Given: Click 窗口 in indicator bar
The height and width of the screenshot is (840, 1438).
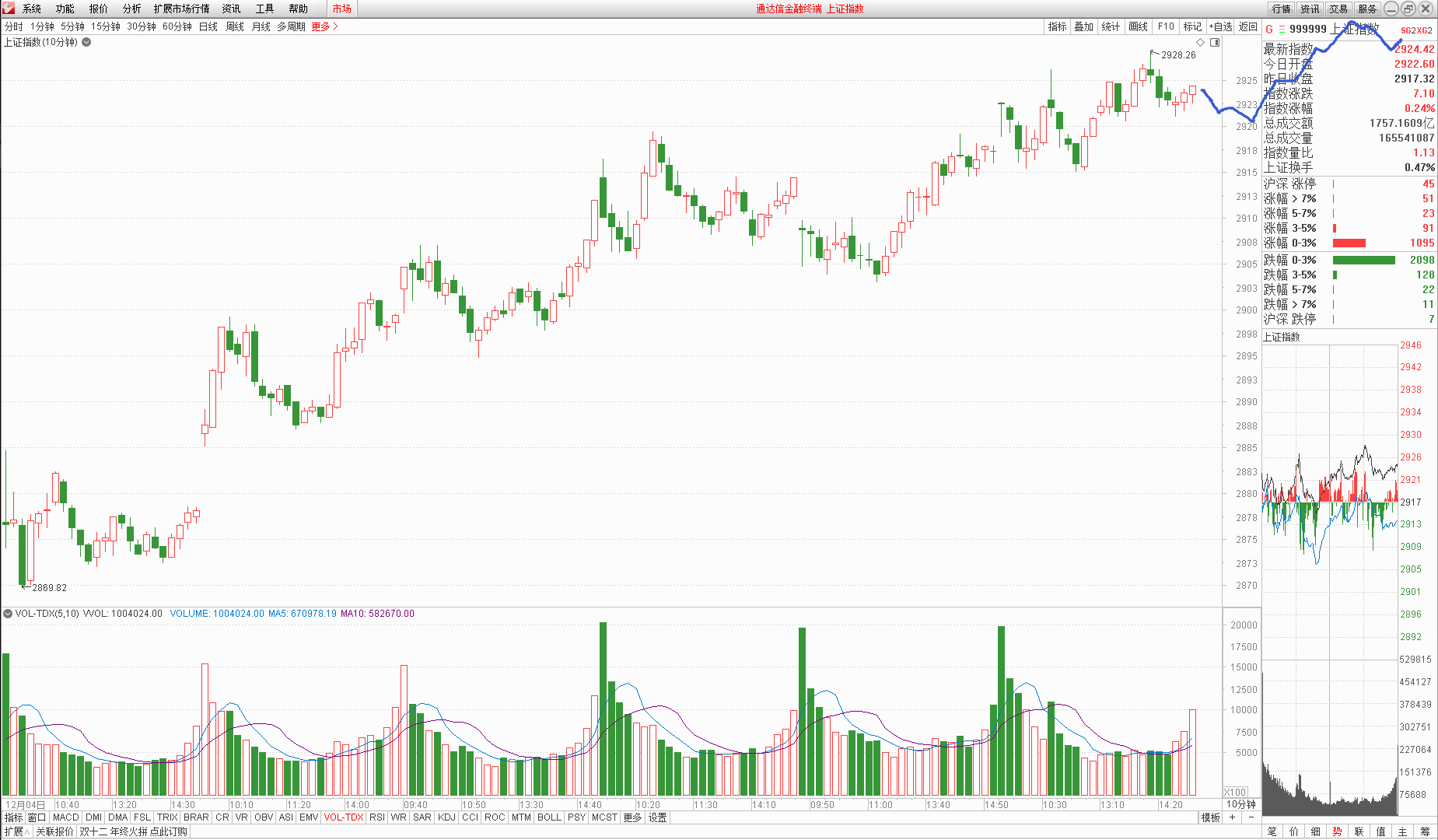Looking at the screenshot, I should (x=37, y=817).
